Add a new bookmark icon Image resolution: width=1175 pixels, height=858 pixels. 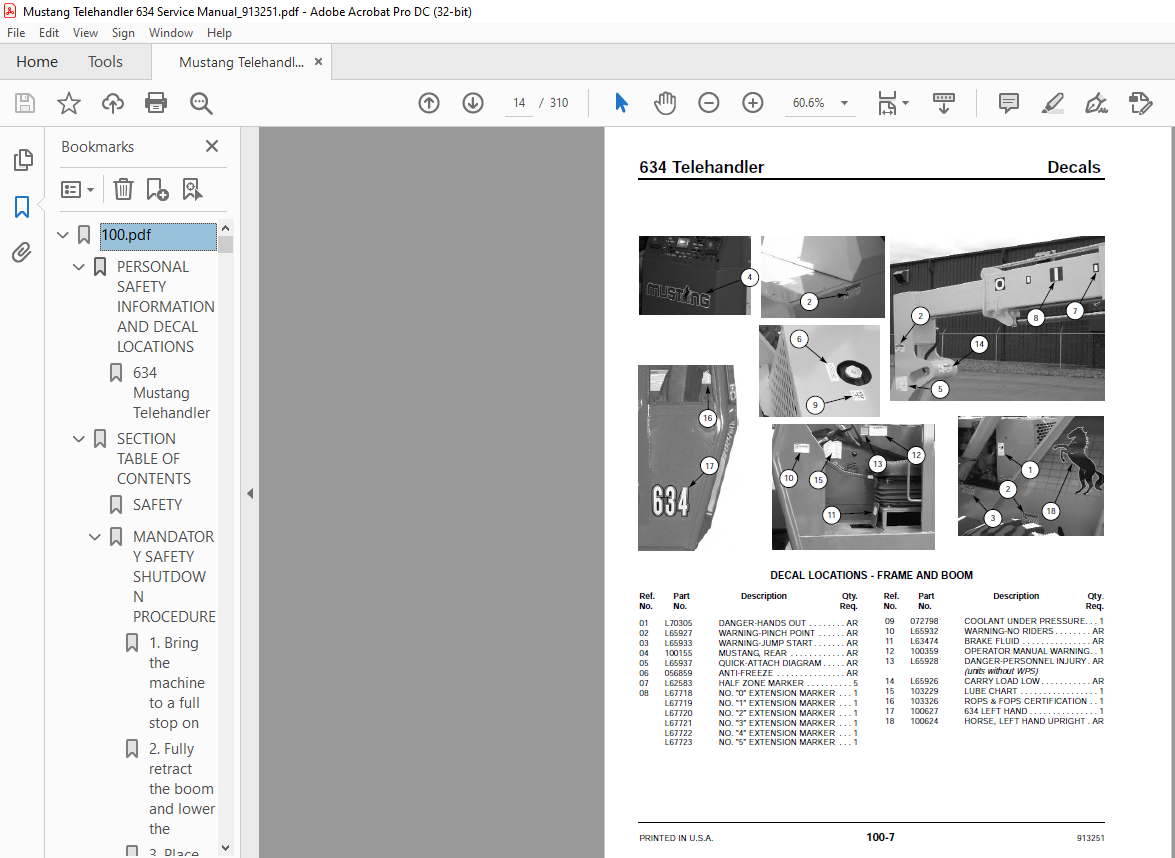point(157,190)
